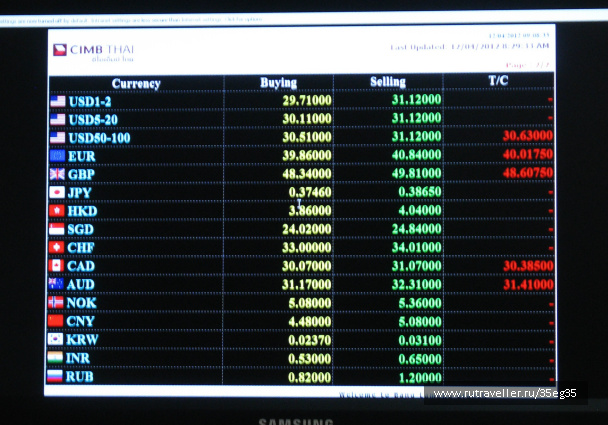Click the Buying column header
The height and width of the screenshot is (425, 608).
278,82
